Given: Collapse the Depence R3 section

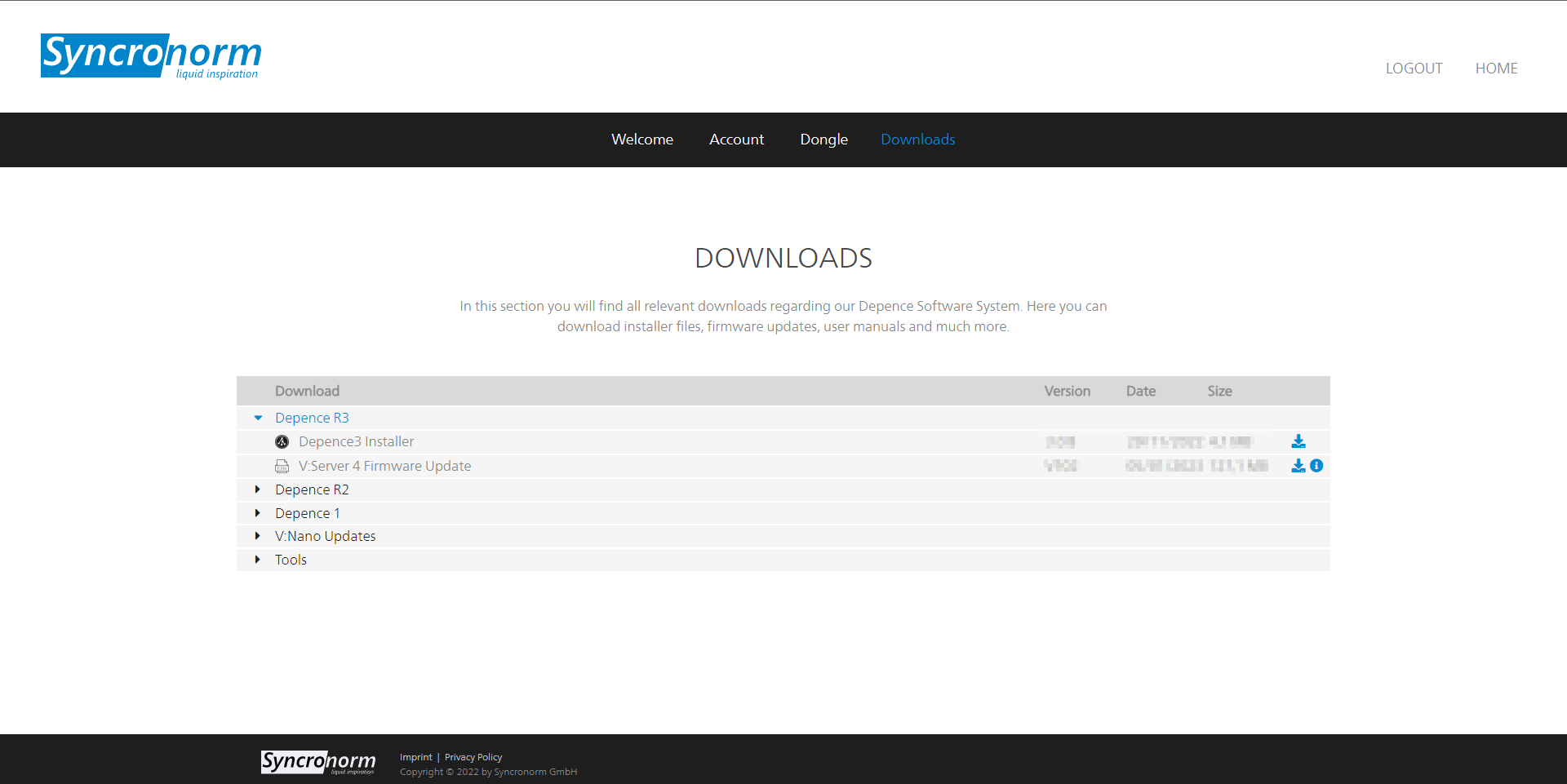Looking at the screenshot, I should [x=258, y=418].
